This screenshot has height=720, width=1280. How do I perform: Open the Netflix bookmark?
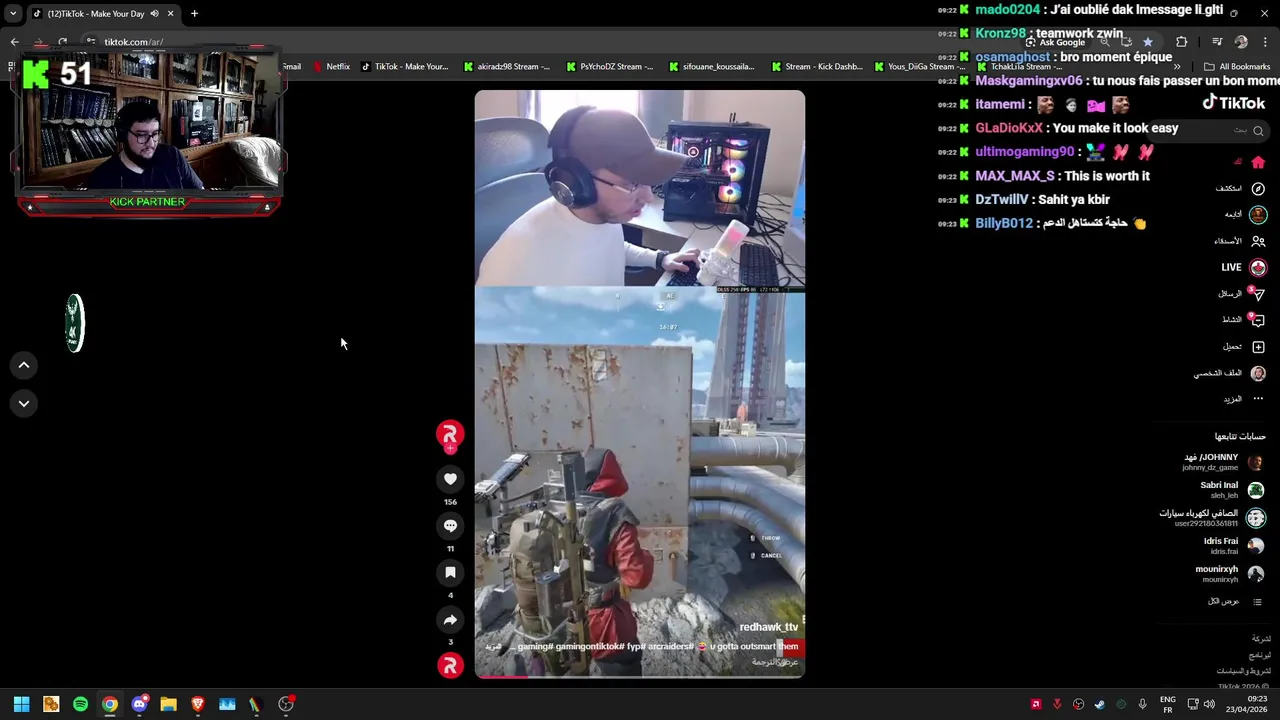click(x=331, y=67)
